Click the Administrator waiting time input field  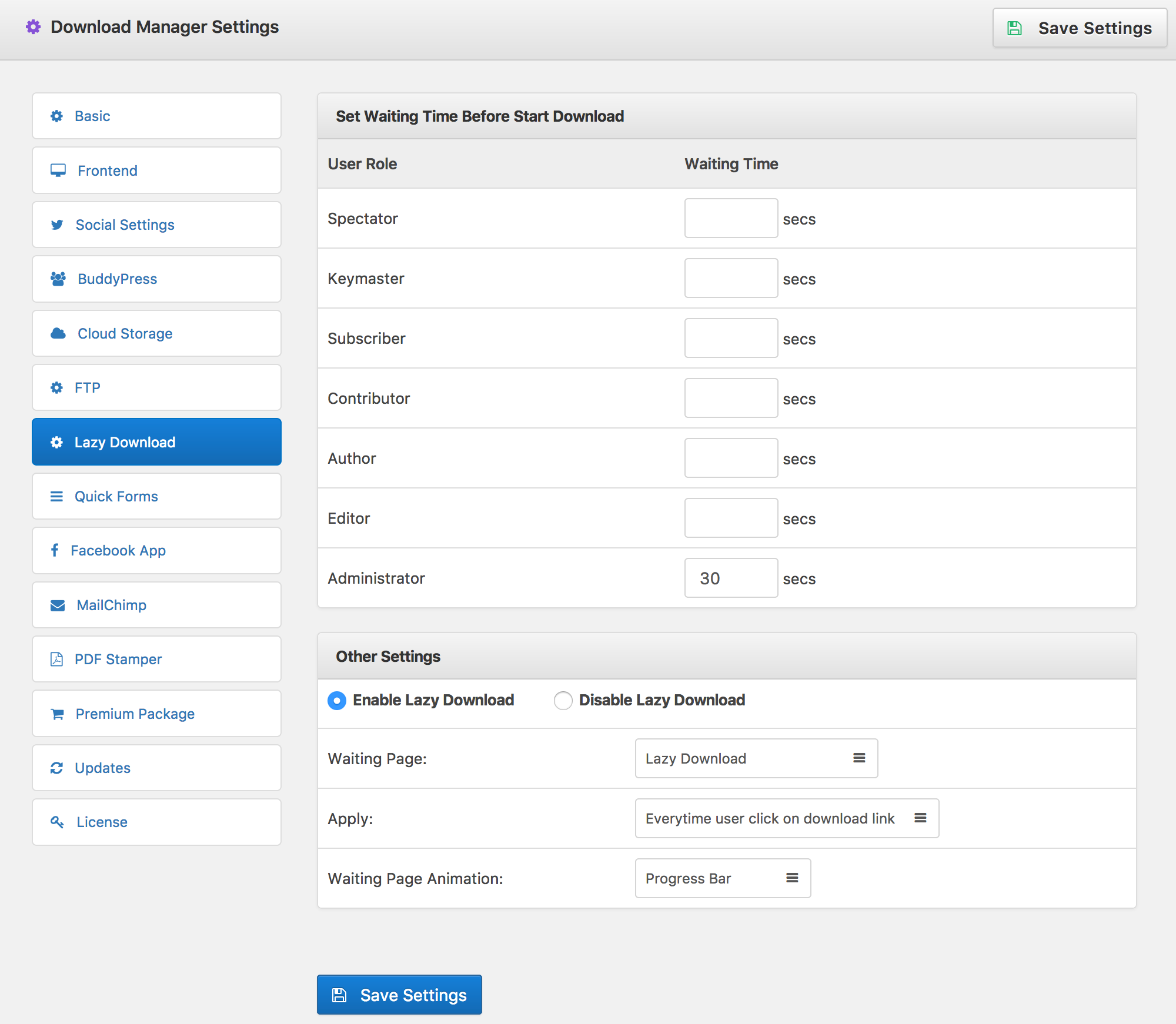(730, 578)
